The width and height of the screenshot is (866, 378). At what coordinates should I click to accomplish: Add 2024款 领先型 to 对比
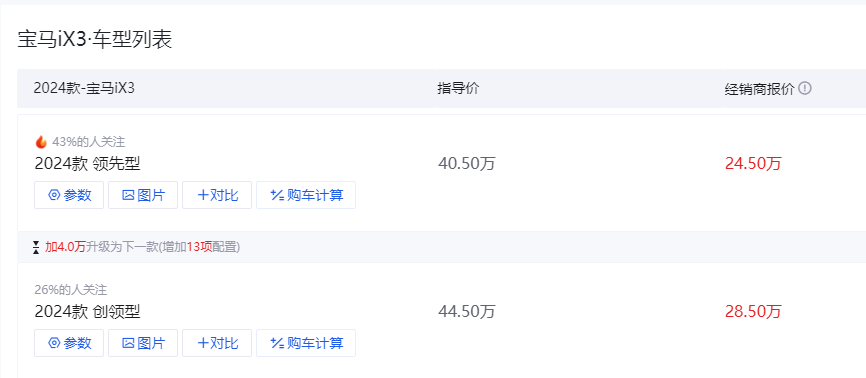217,195
